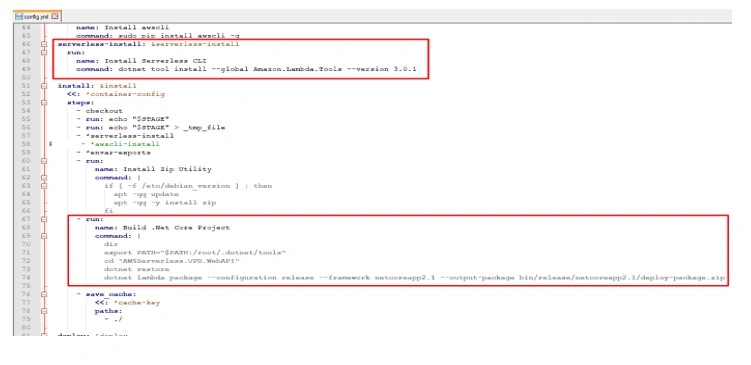
Task: Click the 'dotnet restore' line
Action: click(137, 269)
